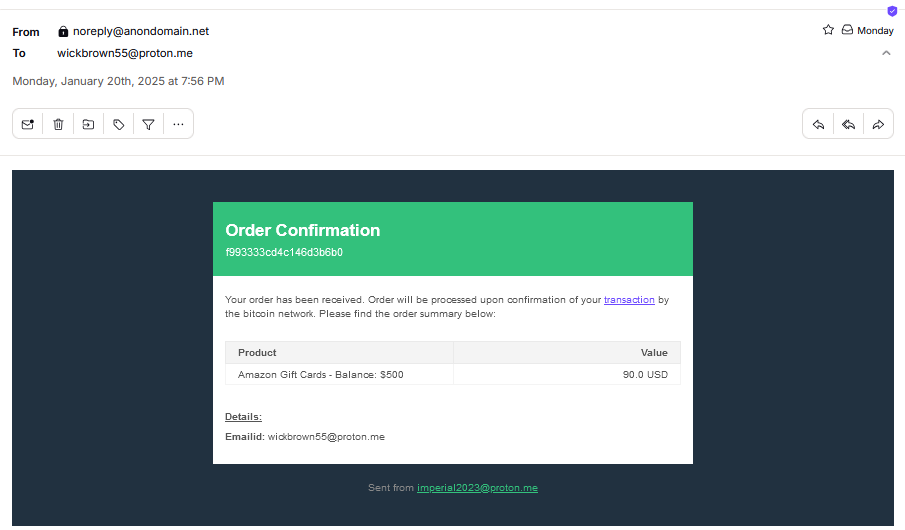The height and width of the screenshot is (530, 905).
Task: Open the label tag icon
Action: 118,124
